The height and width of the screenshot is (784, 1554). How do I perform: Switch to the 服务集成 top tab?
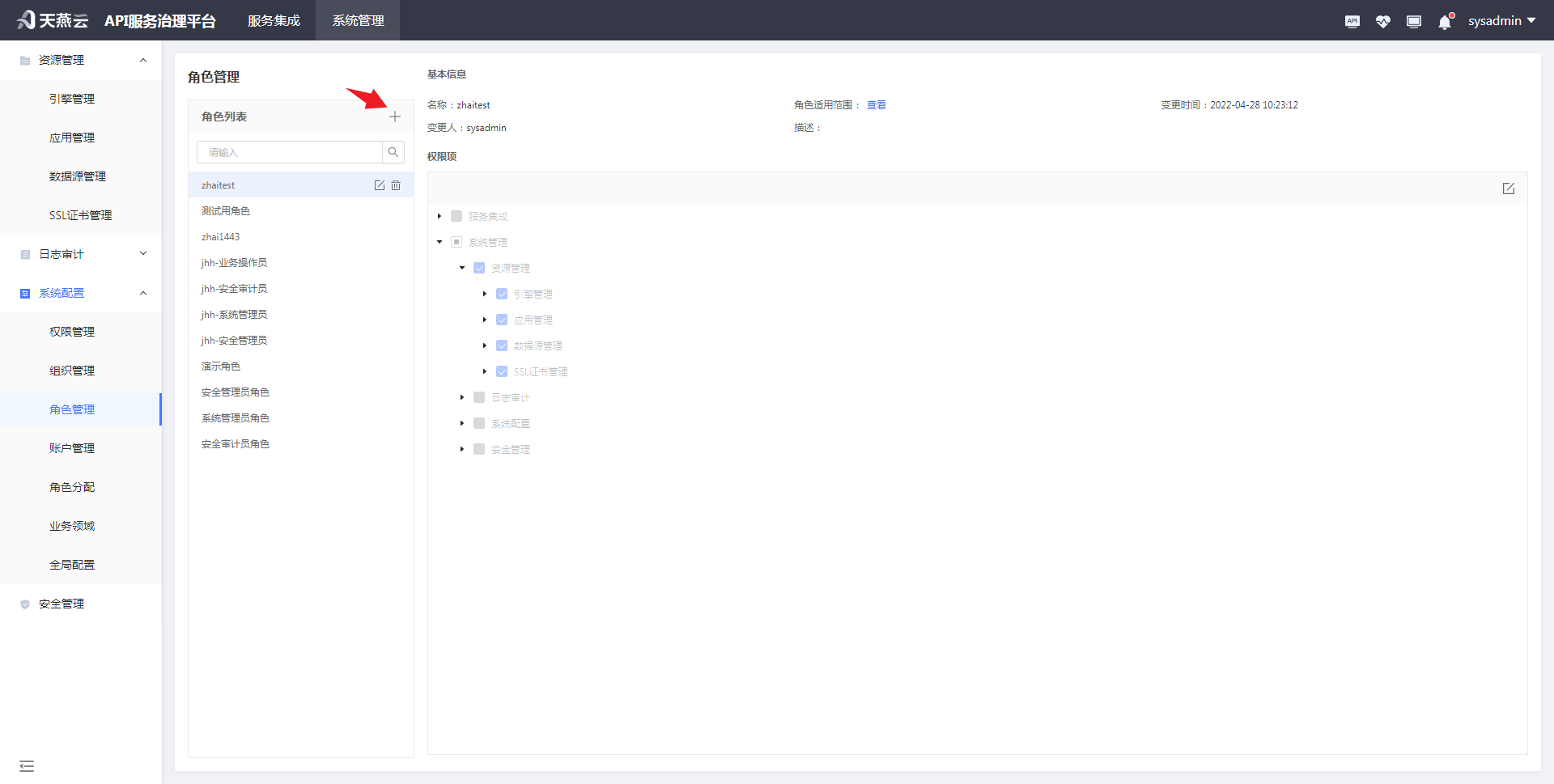[274, 20]
